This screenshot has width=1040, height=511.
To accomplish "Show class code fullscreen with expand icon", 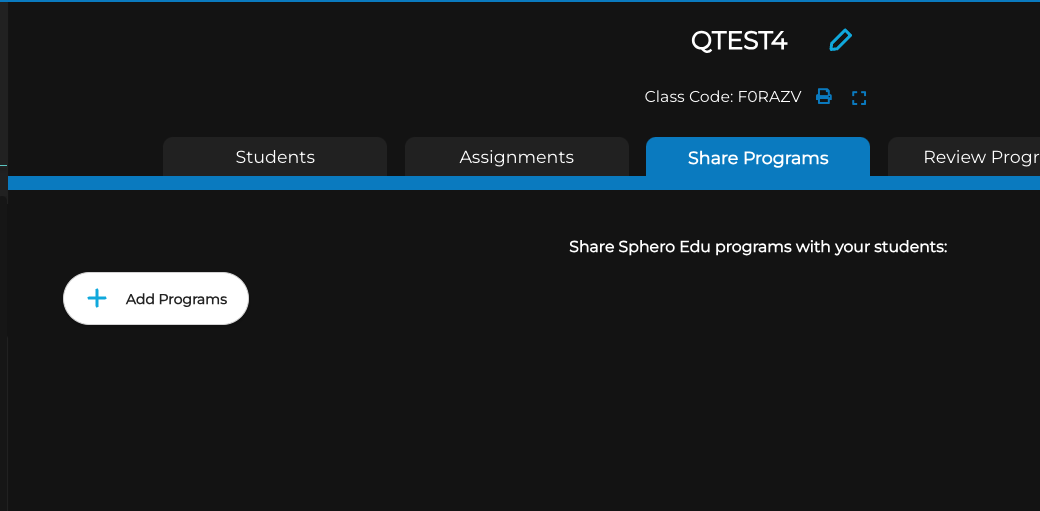I will click(859, 98).
